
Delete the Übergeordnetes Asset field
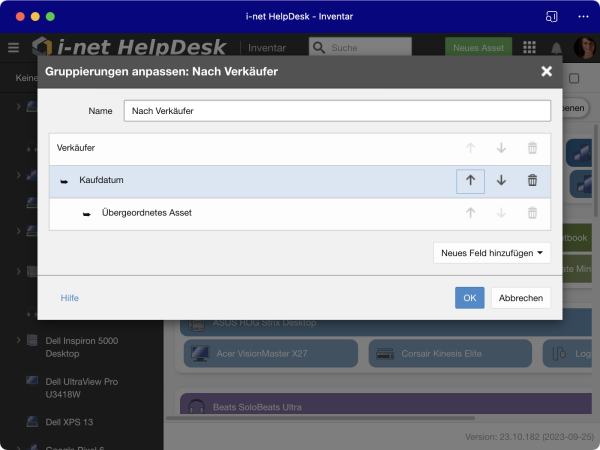pyautogui.click(x=532, y=213)
